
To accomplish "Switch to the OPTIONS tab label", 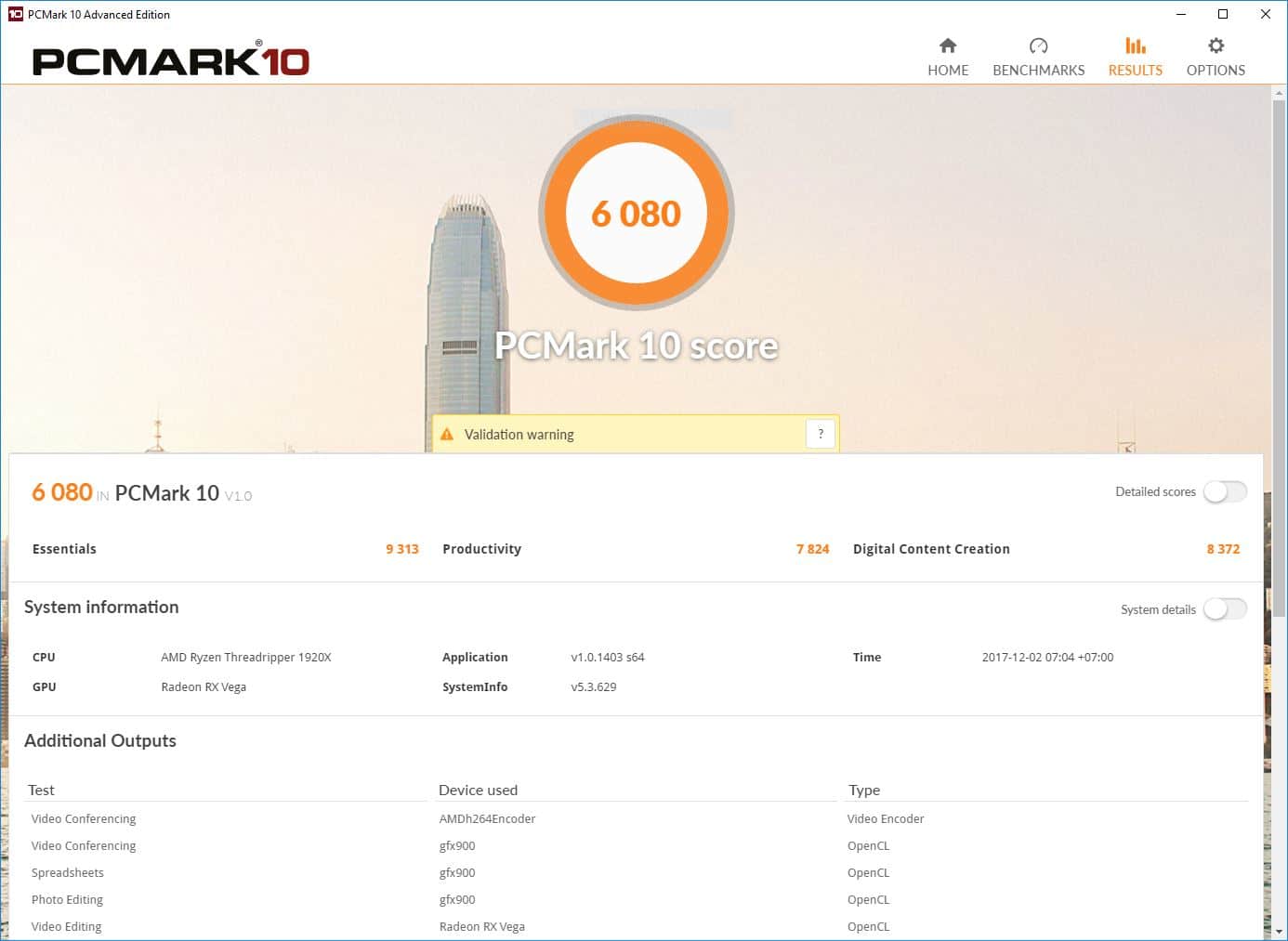I will pyautogui.click(x=1215, y=71).
